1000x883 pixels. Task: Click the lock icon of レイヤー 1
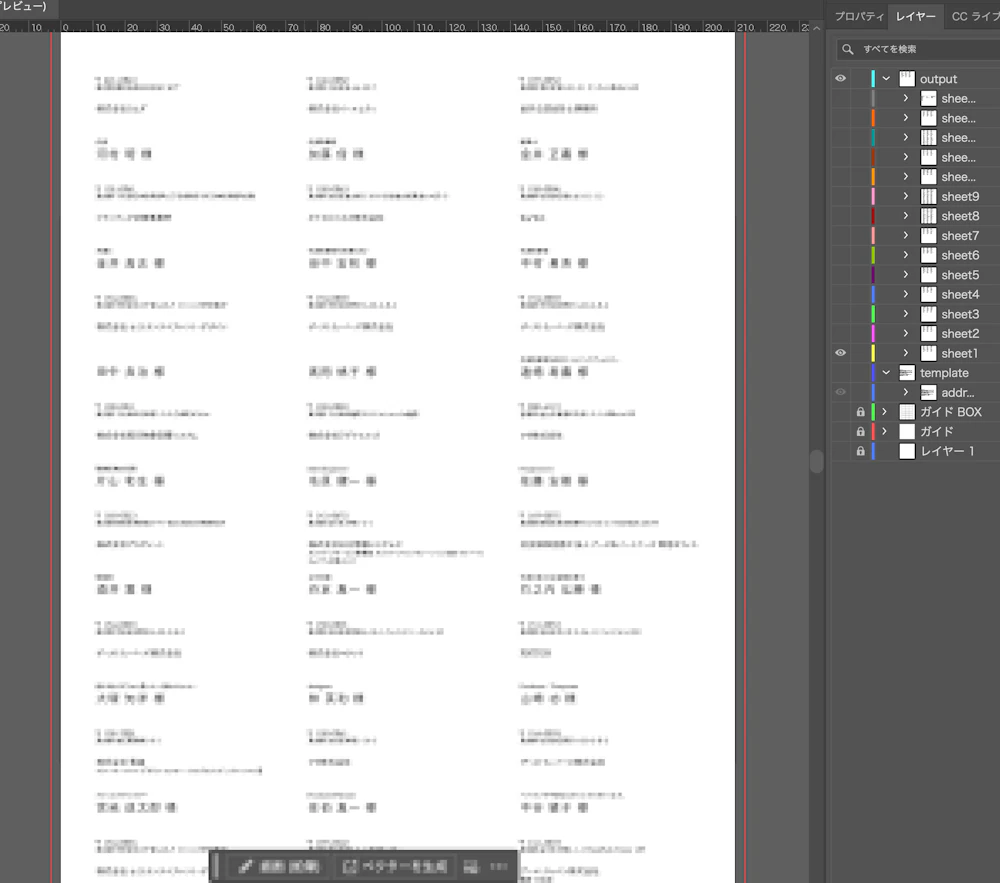[x=860, y=452]
